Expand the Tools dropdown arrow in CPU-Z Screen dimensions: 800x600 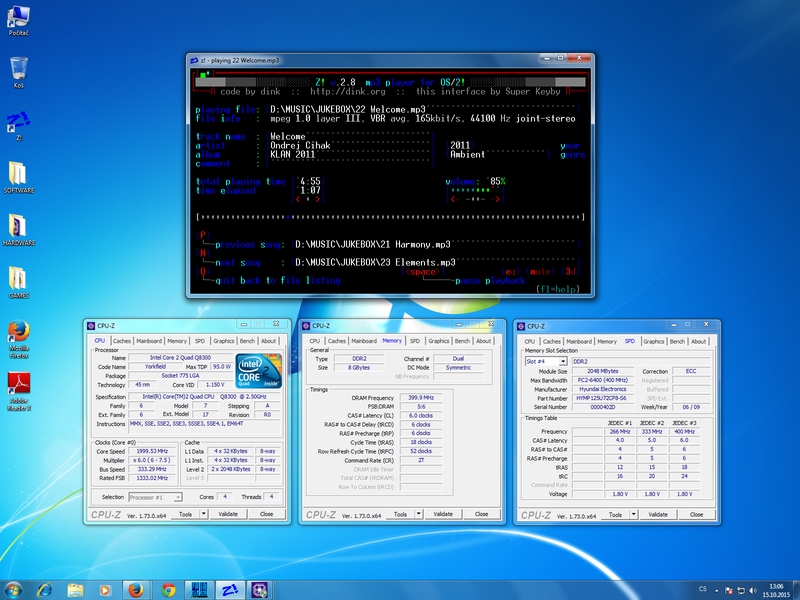[x=202, y=514]
